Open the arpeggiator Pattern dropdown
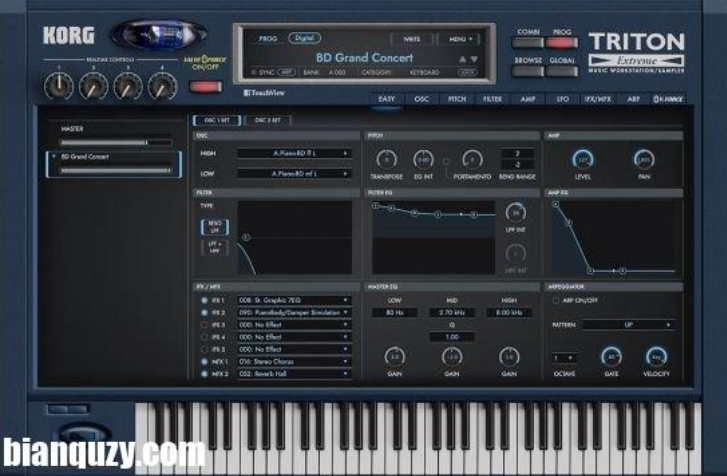This screenshot has height=476, width=727. 628,325
